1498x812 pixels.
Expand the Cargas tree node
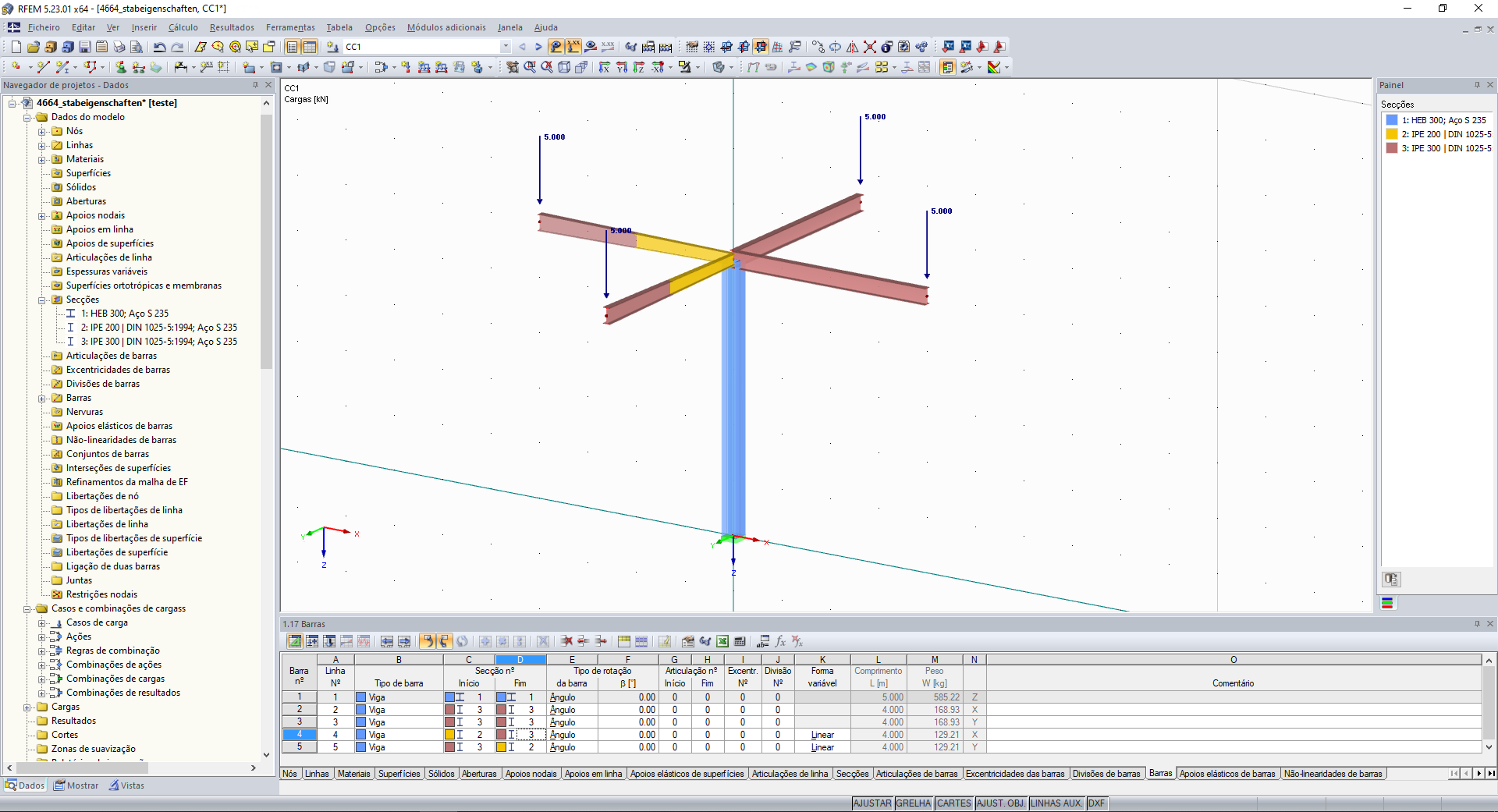click(27, 707)
